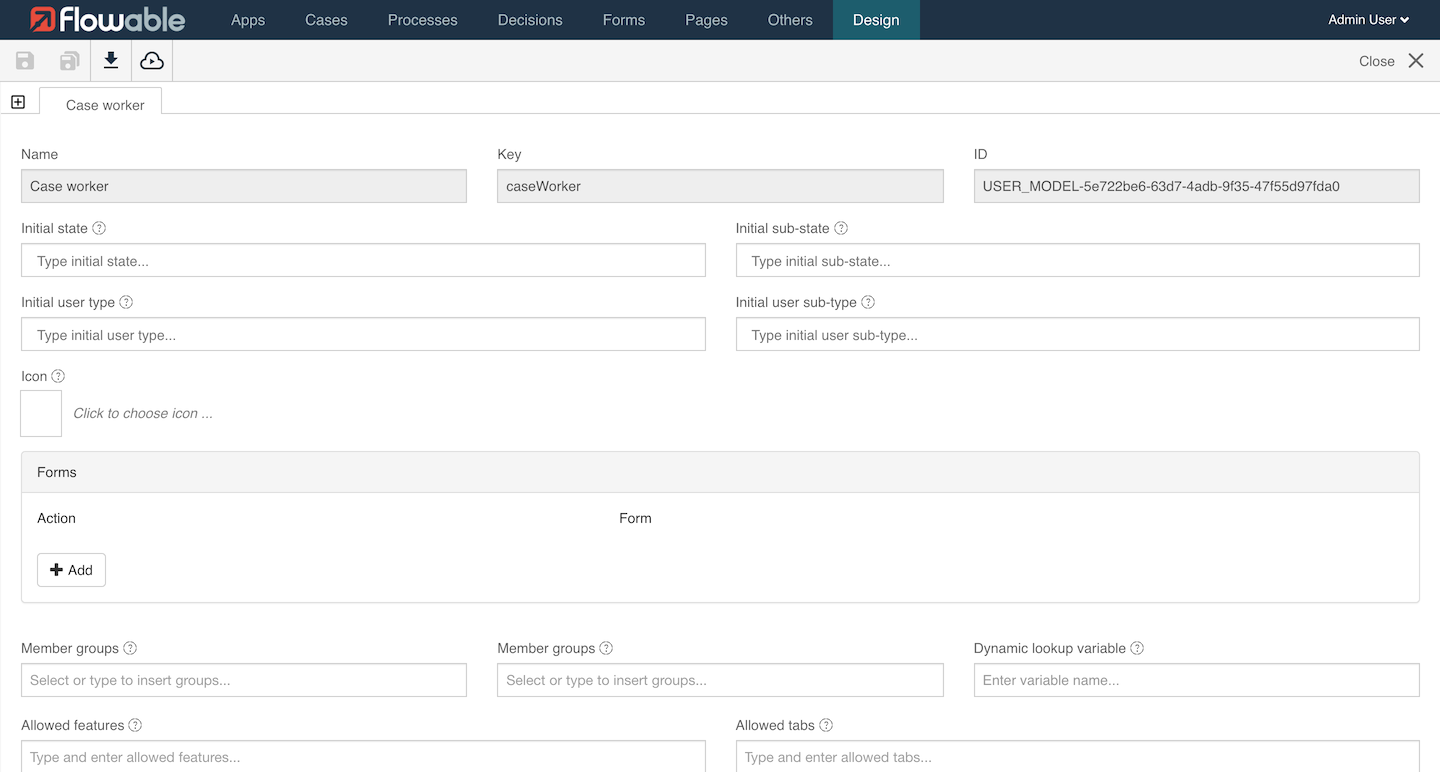
Task: Select the Case worker tab
Action: click(105, 105)
